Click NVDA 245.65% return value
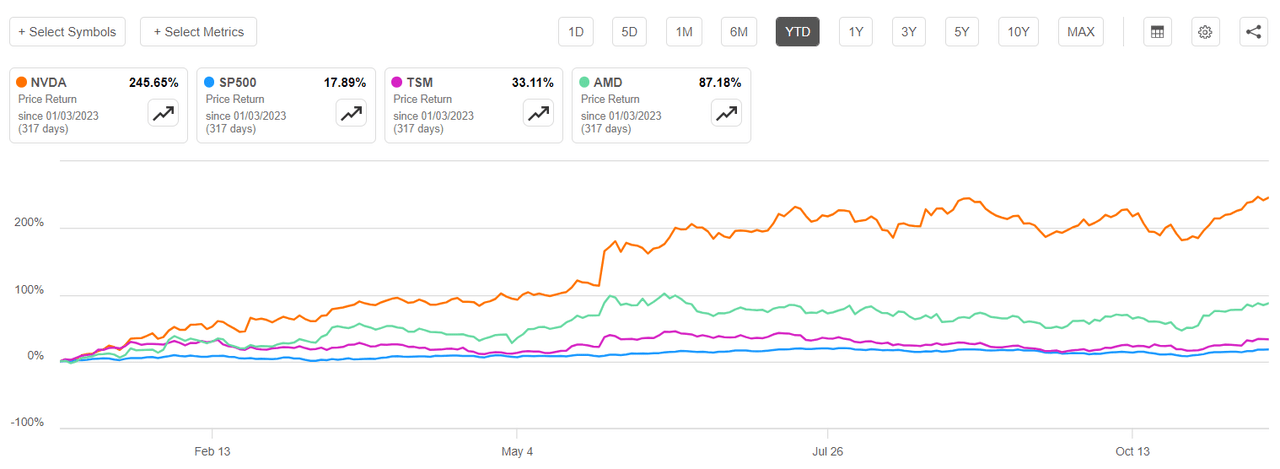The image size is (1280, 469). pyautogui.click(x=153, y=83)
